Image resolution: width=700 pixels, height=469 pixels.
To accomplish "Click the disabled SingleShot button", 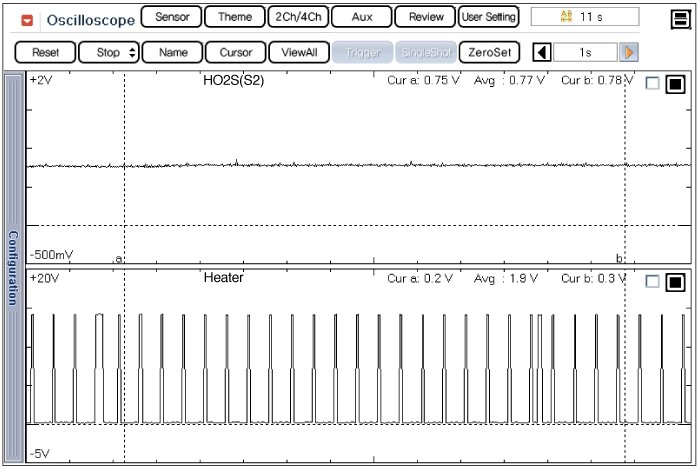I will [426, 53].
